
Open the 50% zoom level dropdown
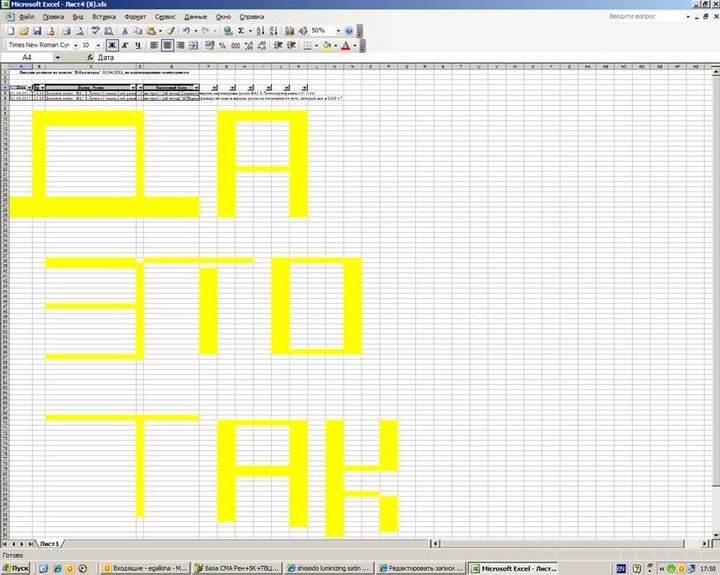(337, 31)
